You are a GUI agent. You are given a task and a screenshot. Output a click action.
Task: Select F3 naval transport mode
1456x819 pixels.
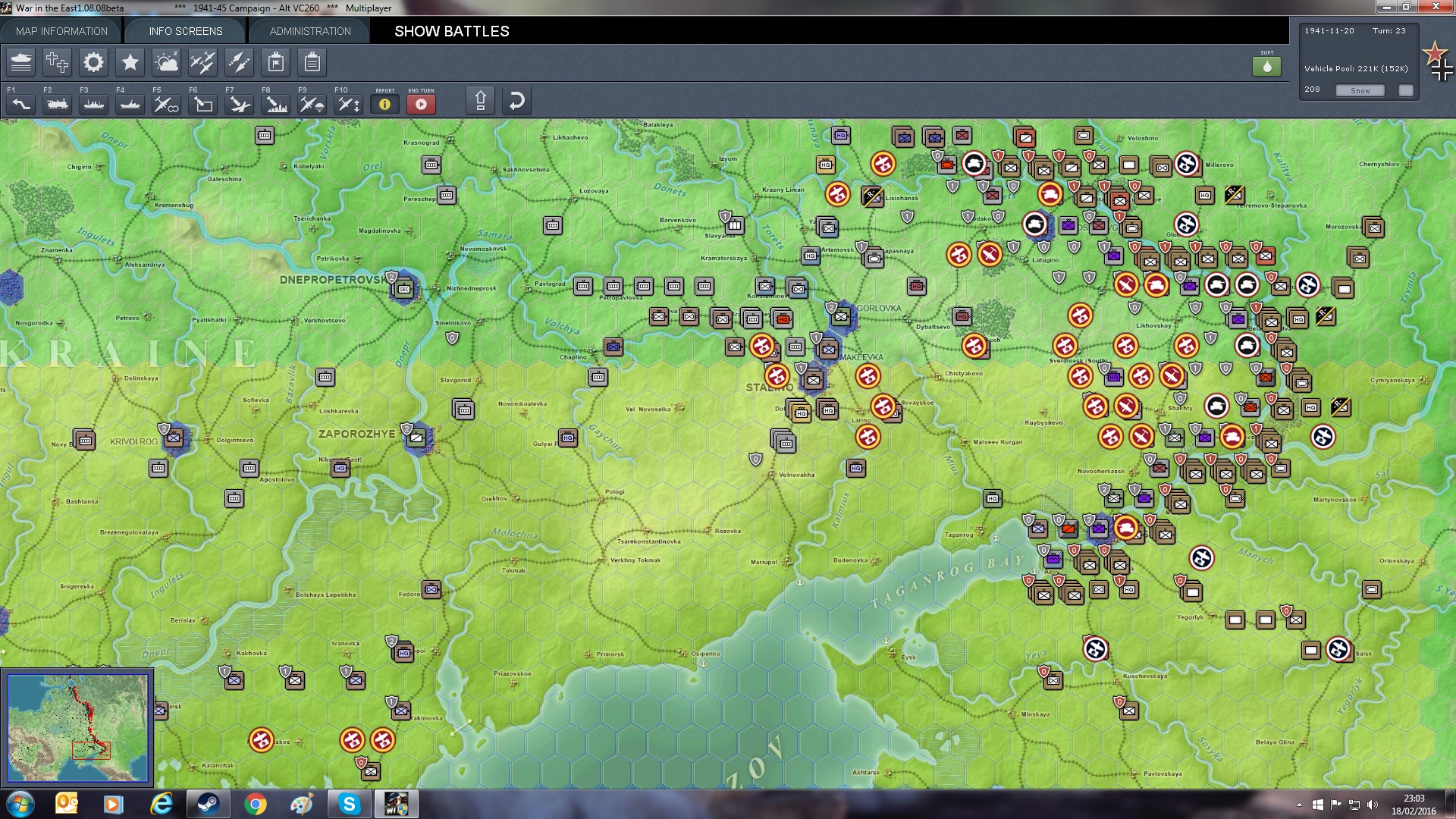click(93, 103)
